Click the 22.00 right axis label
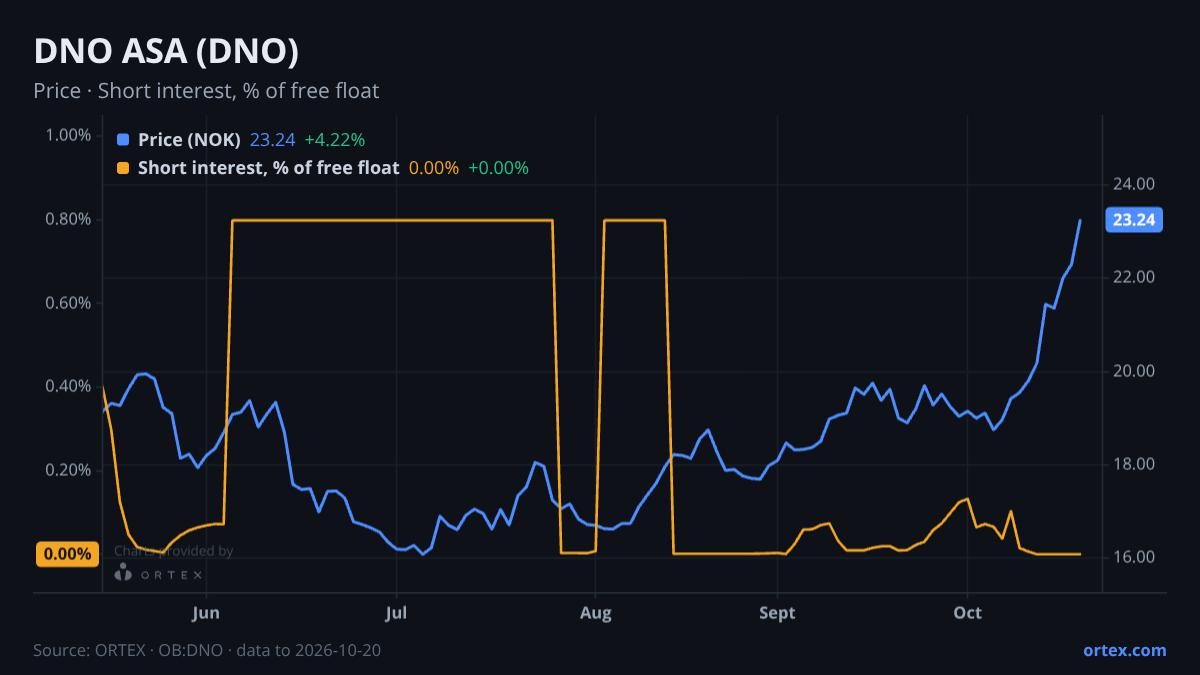The image size is (1200, 675). 1133,277
